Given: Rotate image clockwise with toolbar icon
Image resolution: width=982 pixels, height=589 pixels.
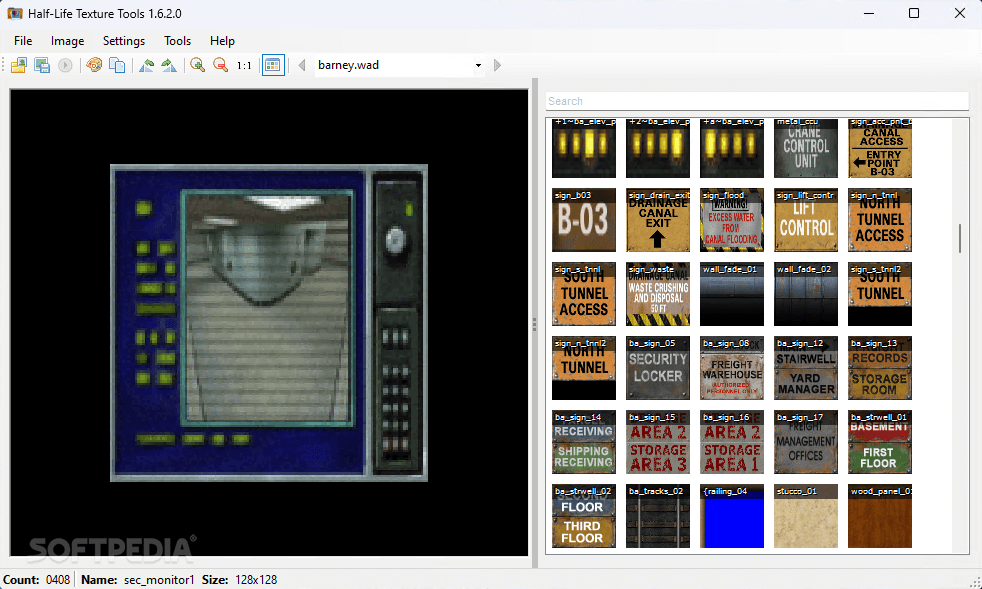Looking at the screenshot, I should 169,65.
